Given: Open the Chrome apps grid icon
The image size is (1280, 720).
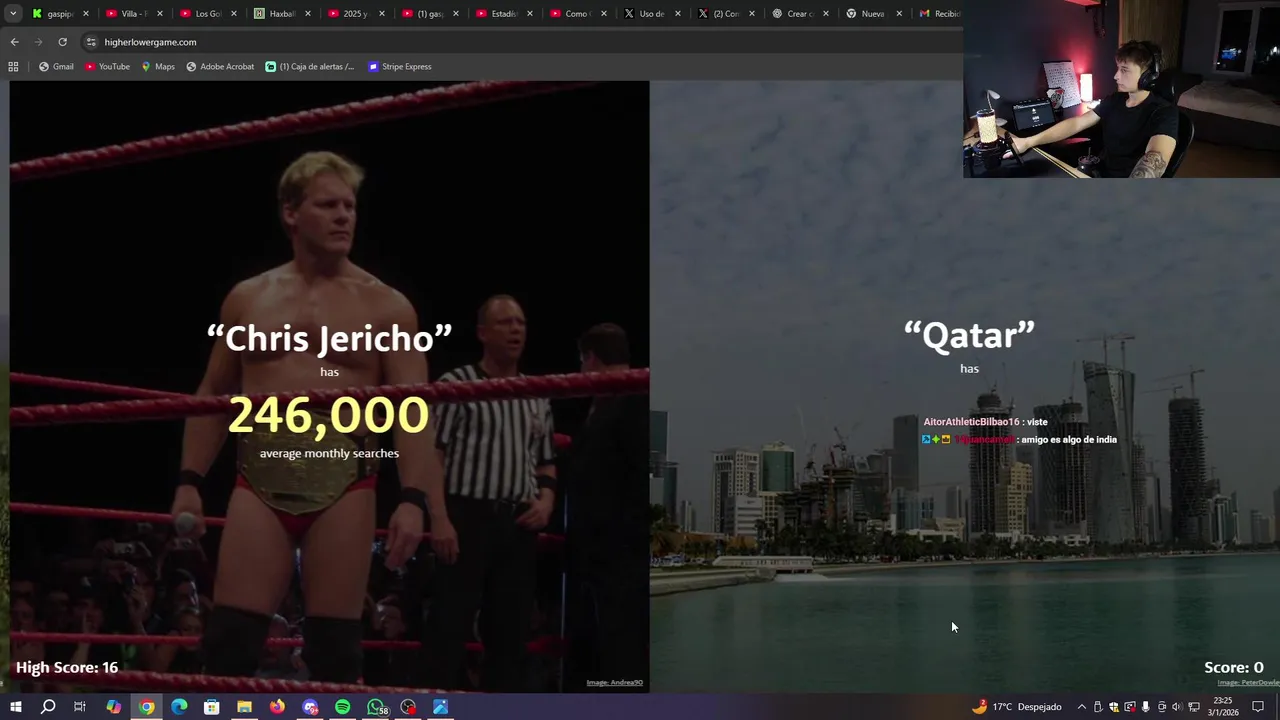Looking at the screenshot, I should (13, 67).
